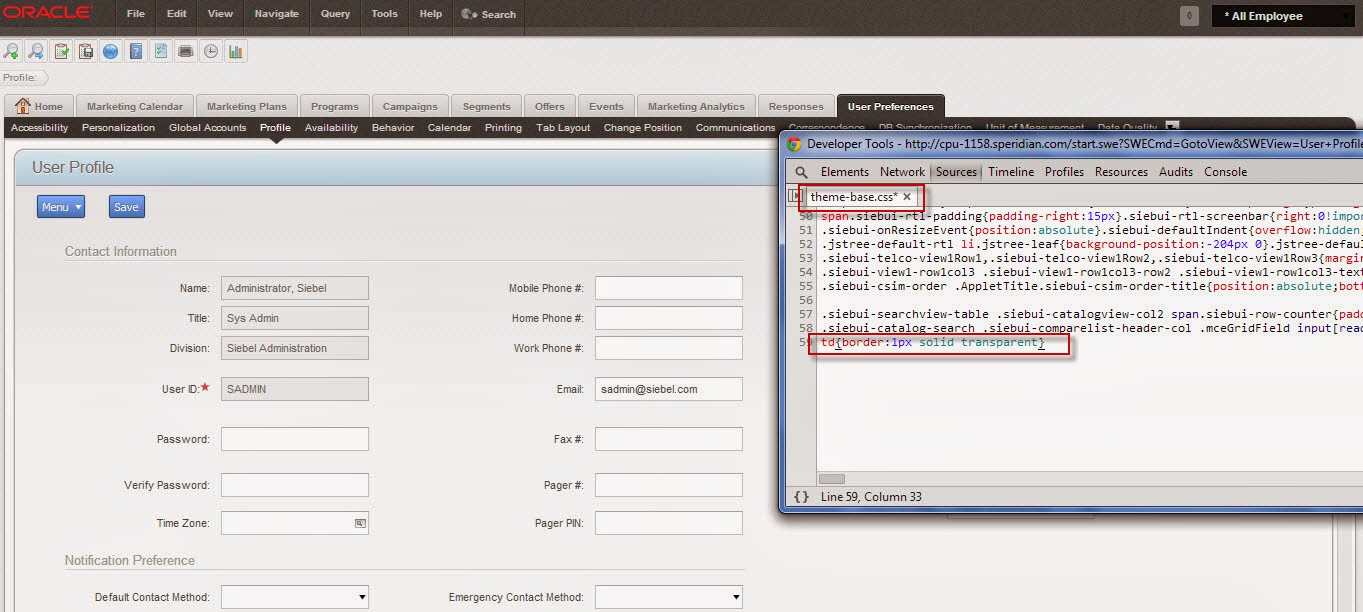
Task: Click the pretty print braces icon
Action: pos(801,497)
